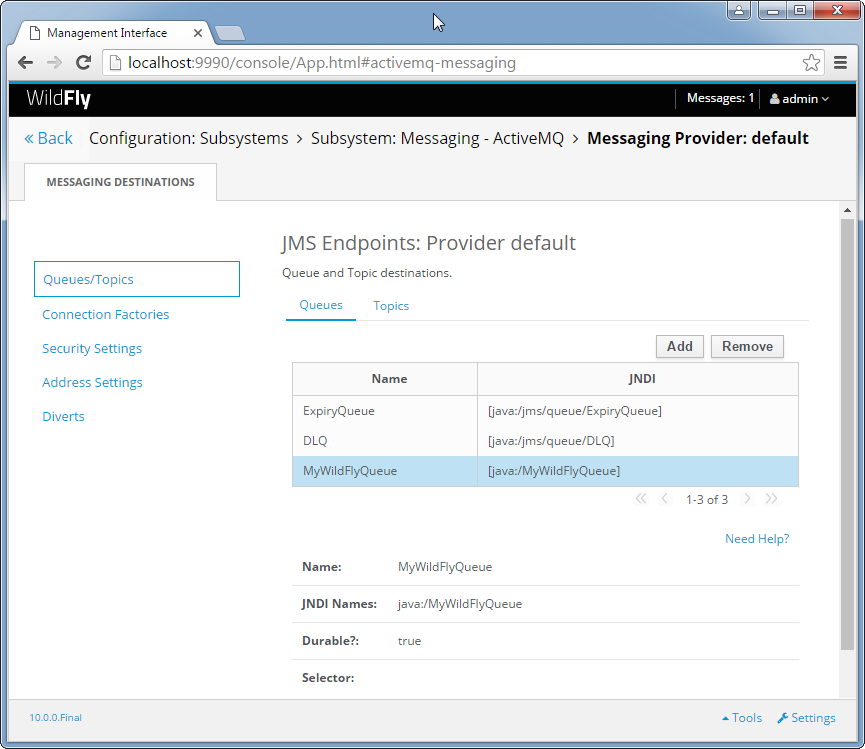
Task: Jump to first page of table
Action: click(x=640, y=499)
